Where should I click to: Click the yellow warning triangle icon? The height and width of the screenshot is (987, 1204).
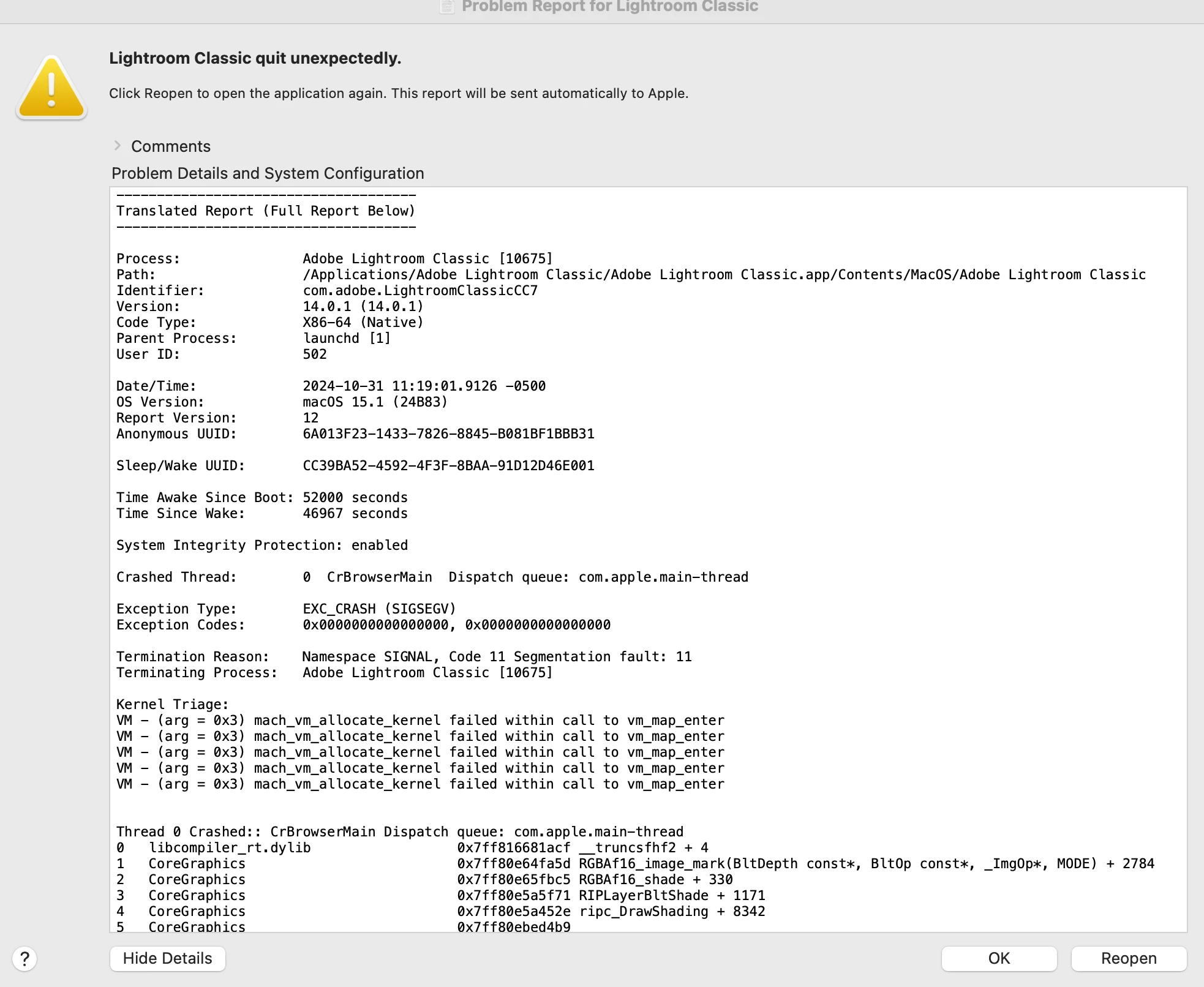[x=51, y=89]
